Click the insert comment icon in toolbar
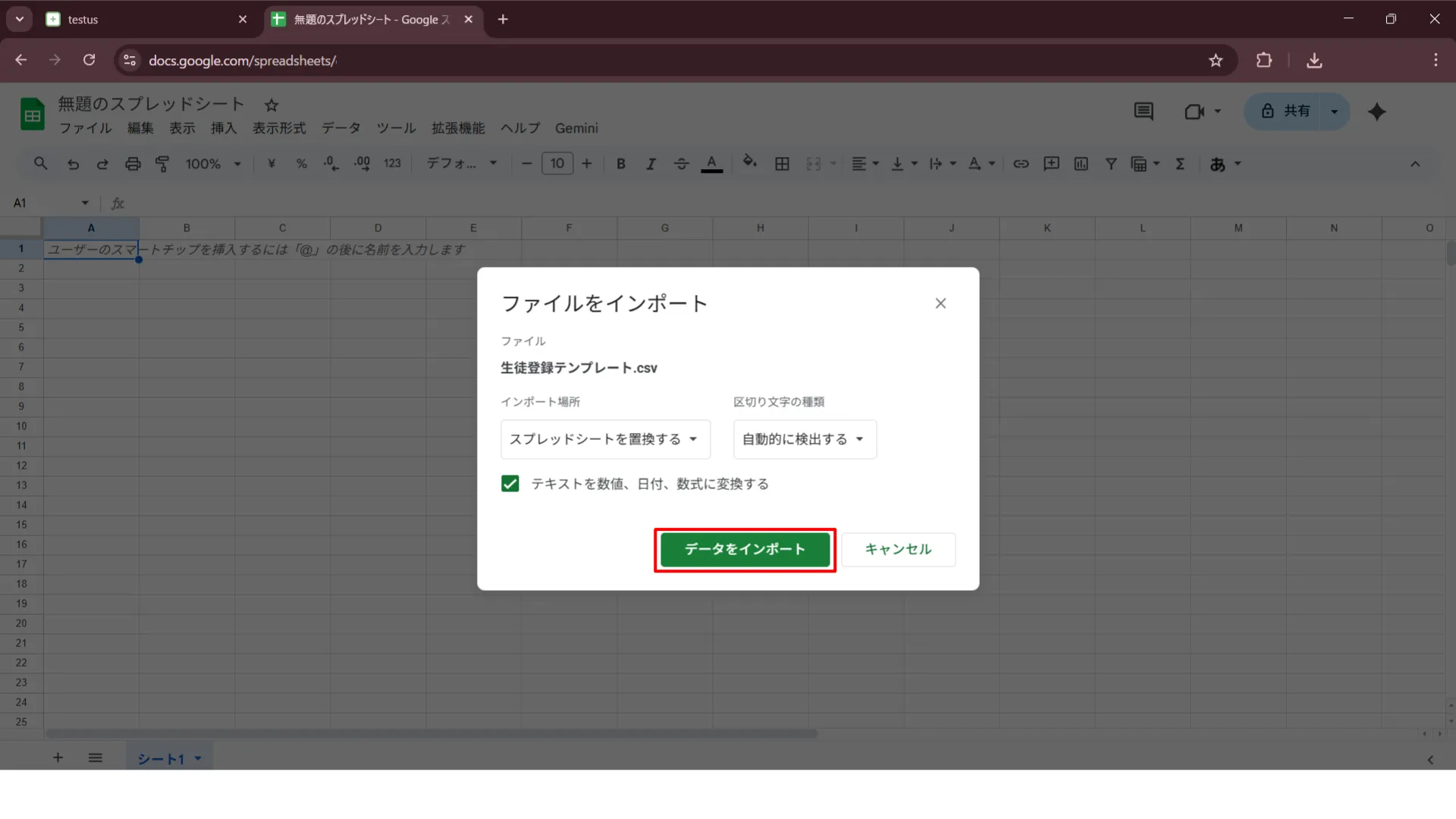 click(1051, 164)
